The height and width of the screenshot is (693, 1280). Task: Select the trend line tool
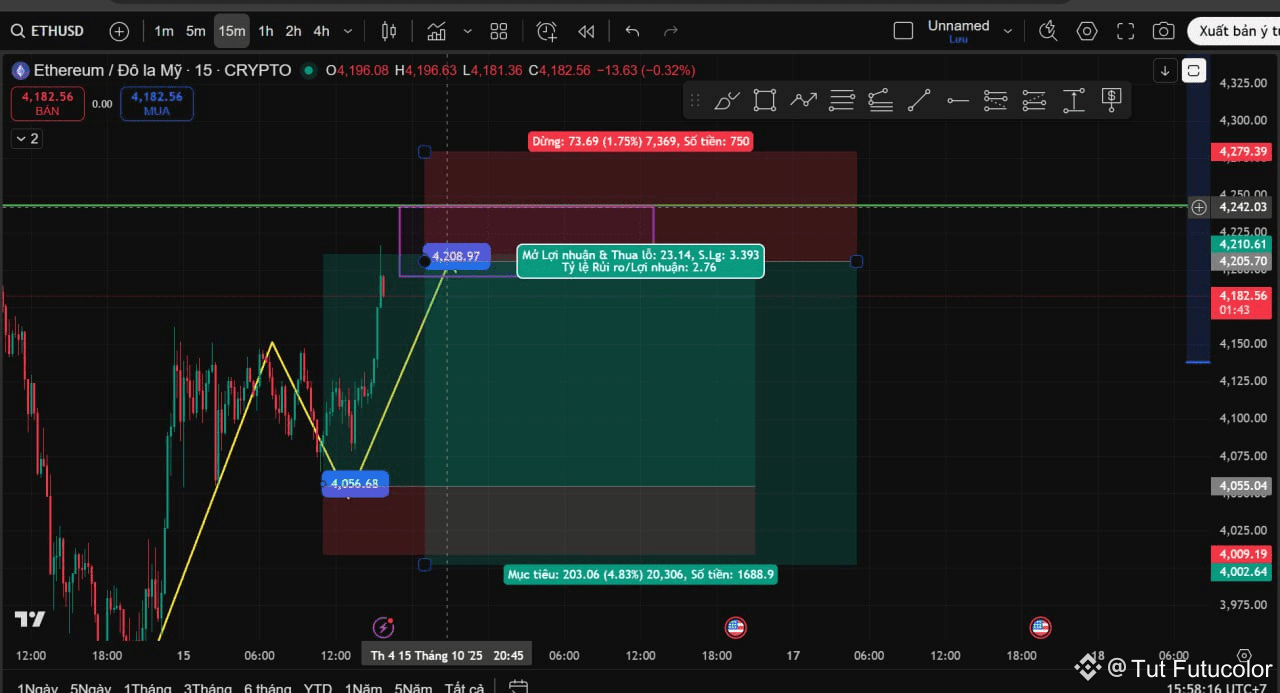pos(919,100)
